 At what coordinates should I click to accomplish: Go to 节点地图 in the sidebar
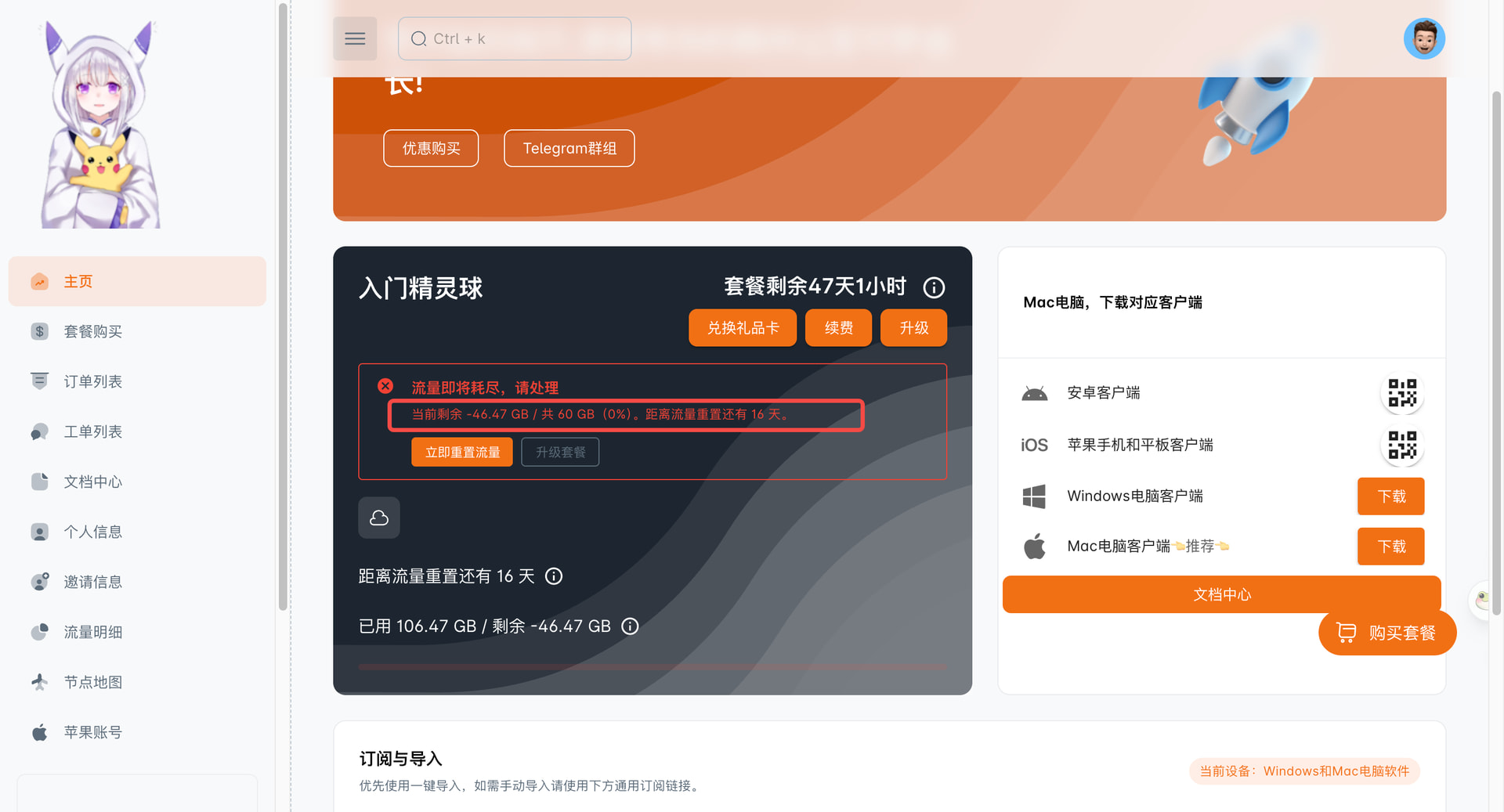(137, 682)
